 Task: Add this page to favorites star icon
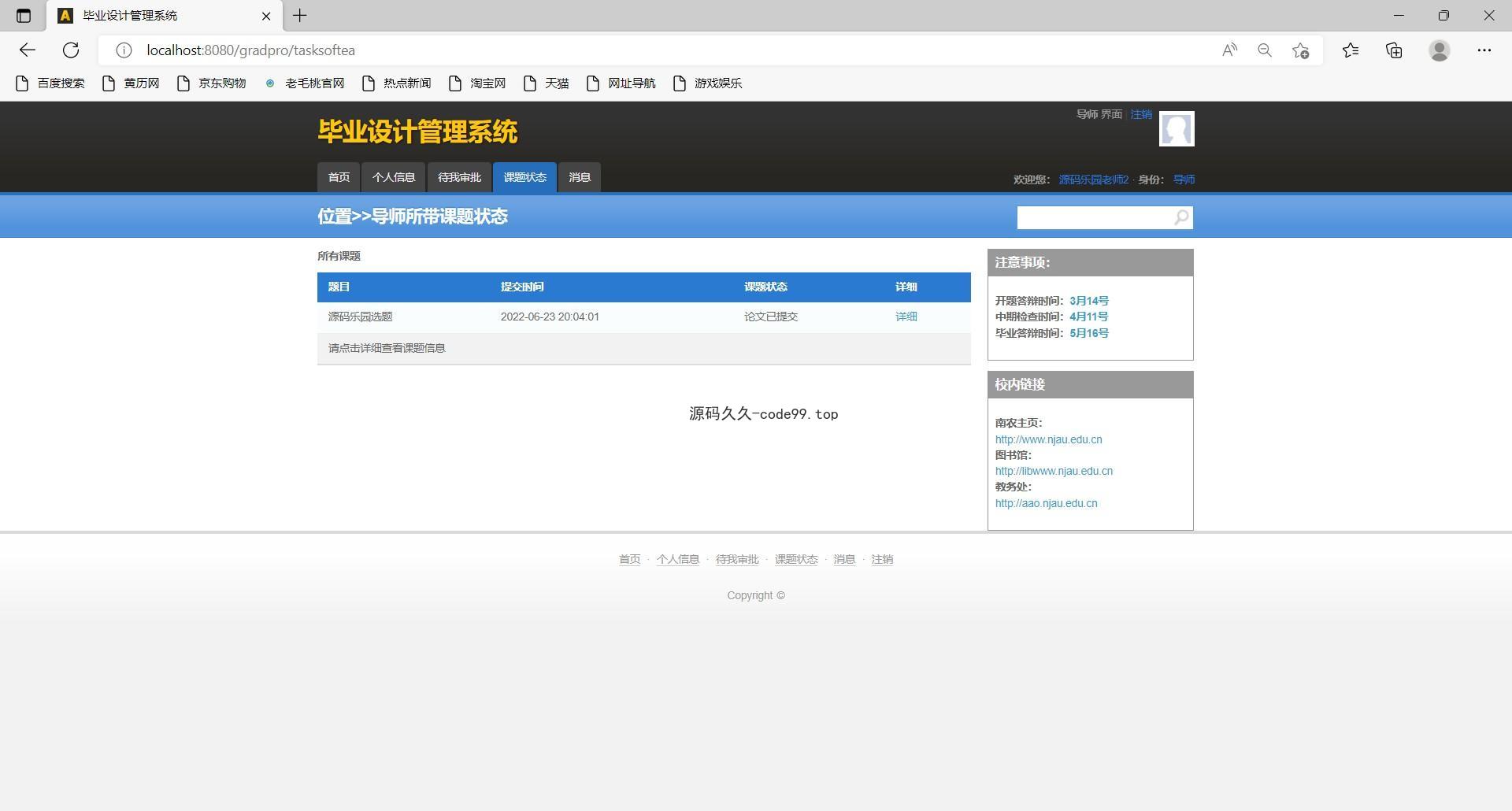pos(1300,50)
